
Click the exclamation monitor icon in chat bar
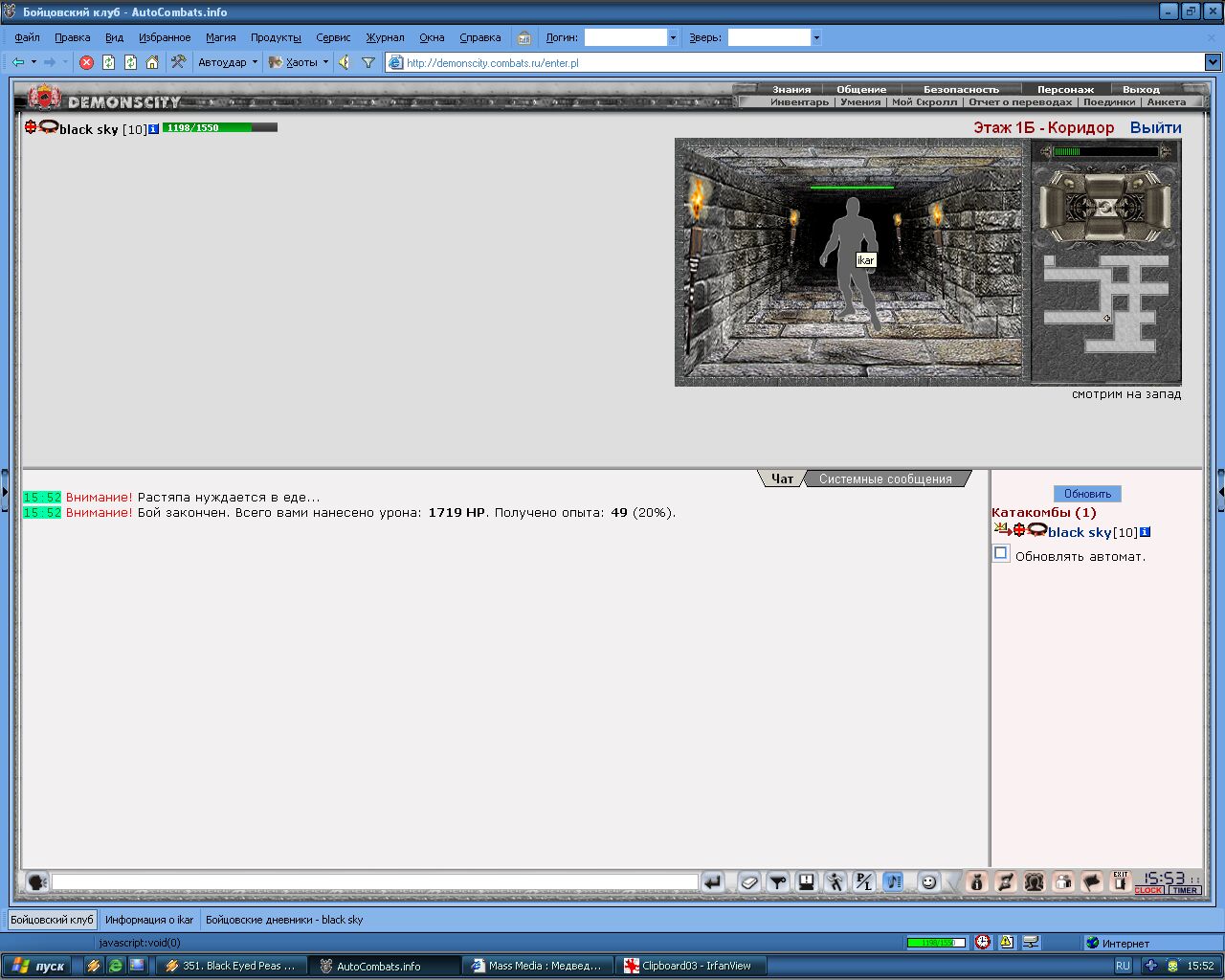point(807,882)
